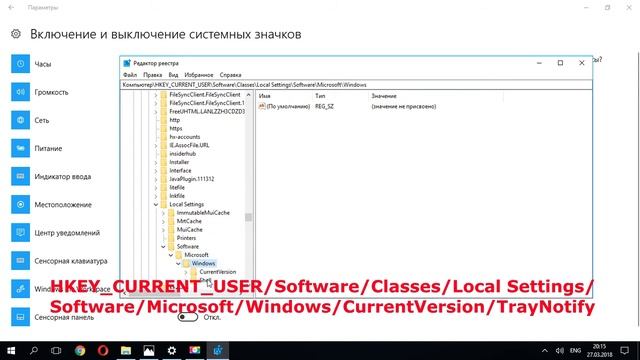Collapse the Microsoft key arrow
Viewport: 640px width, 360px height.
(x=171, y=255)
